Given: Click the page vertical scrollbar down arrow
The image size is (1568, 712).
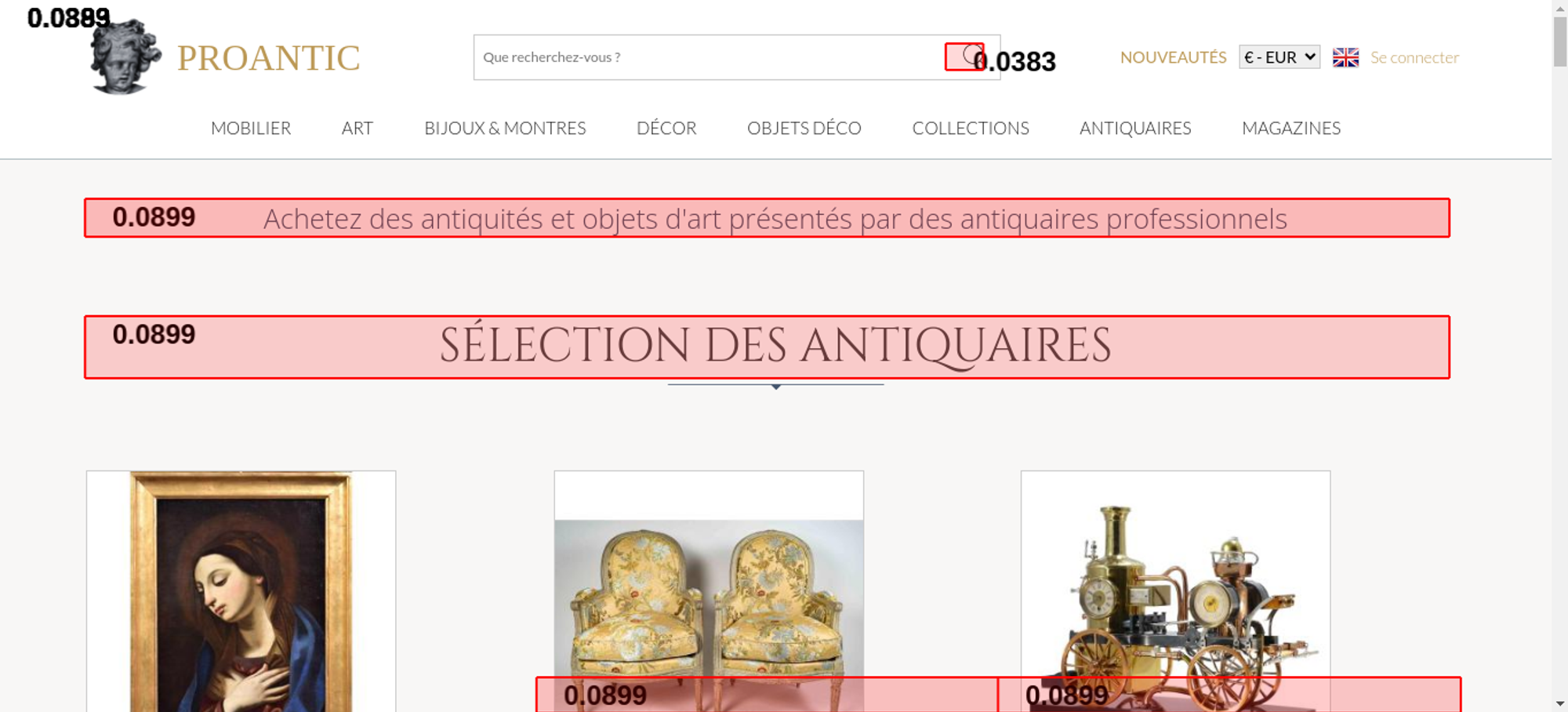Looking at the screenshot, I should (1560, 703).
